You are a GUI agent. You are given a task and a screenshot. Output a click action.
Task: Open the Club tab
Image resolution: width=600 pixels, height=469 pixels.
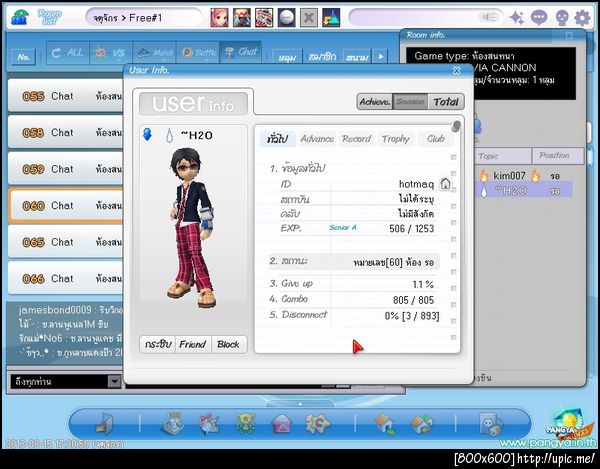point(436,138)
